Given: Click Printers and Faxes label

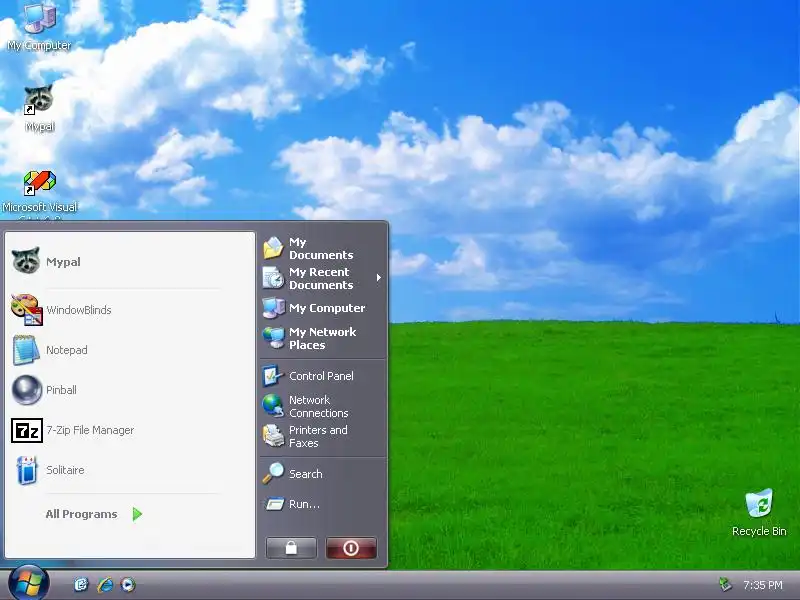Looking at the screenshot, I should tap(318, 436).
